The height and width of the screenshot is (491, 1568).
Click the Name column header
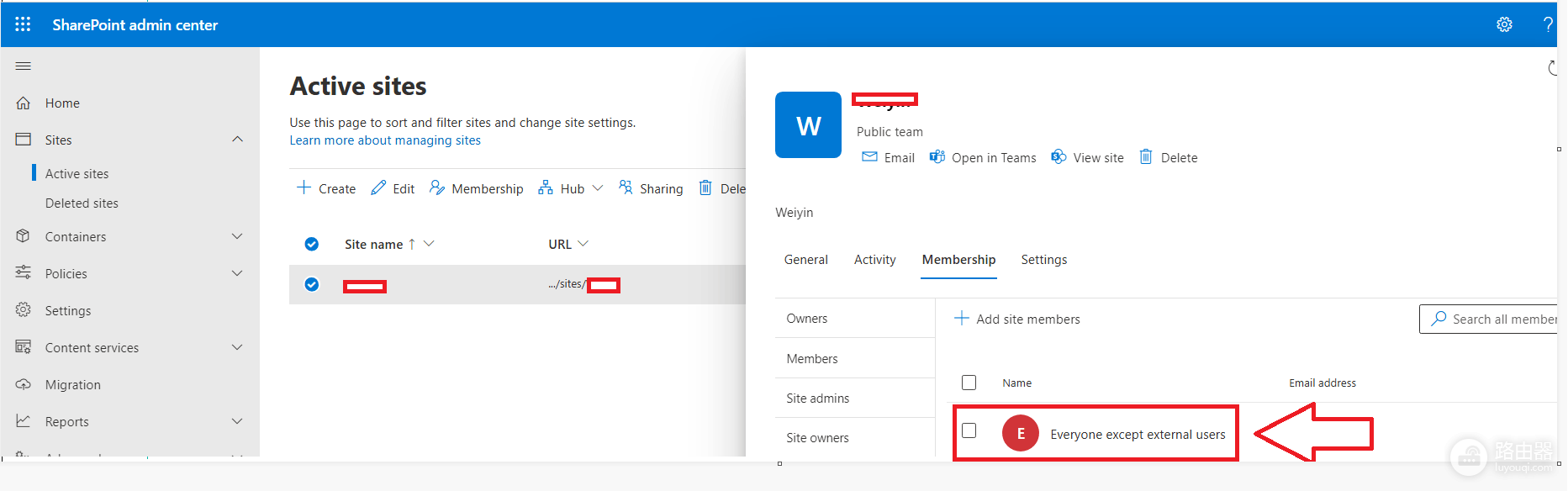1016,383
